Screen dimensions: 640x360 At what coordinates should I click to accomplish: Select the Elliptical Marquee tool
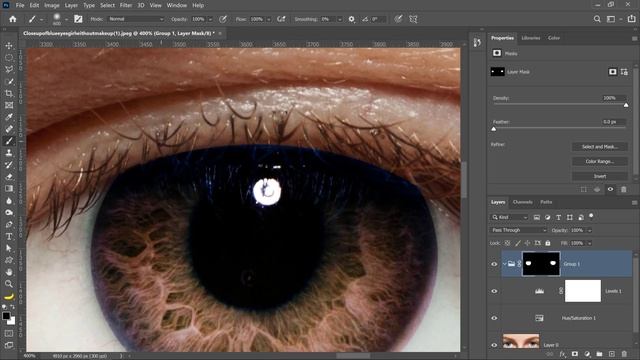(9, 58)
